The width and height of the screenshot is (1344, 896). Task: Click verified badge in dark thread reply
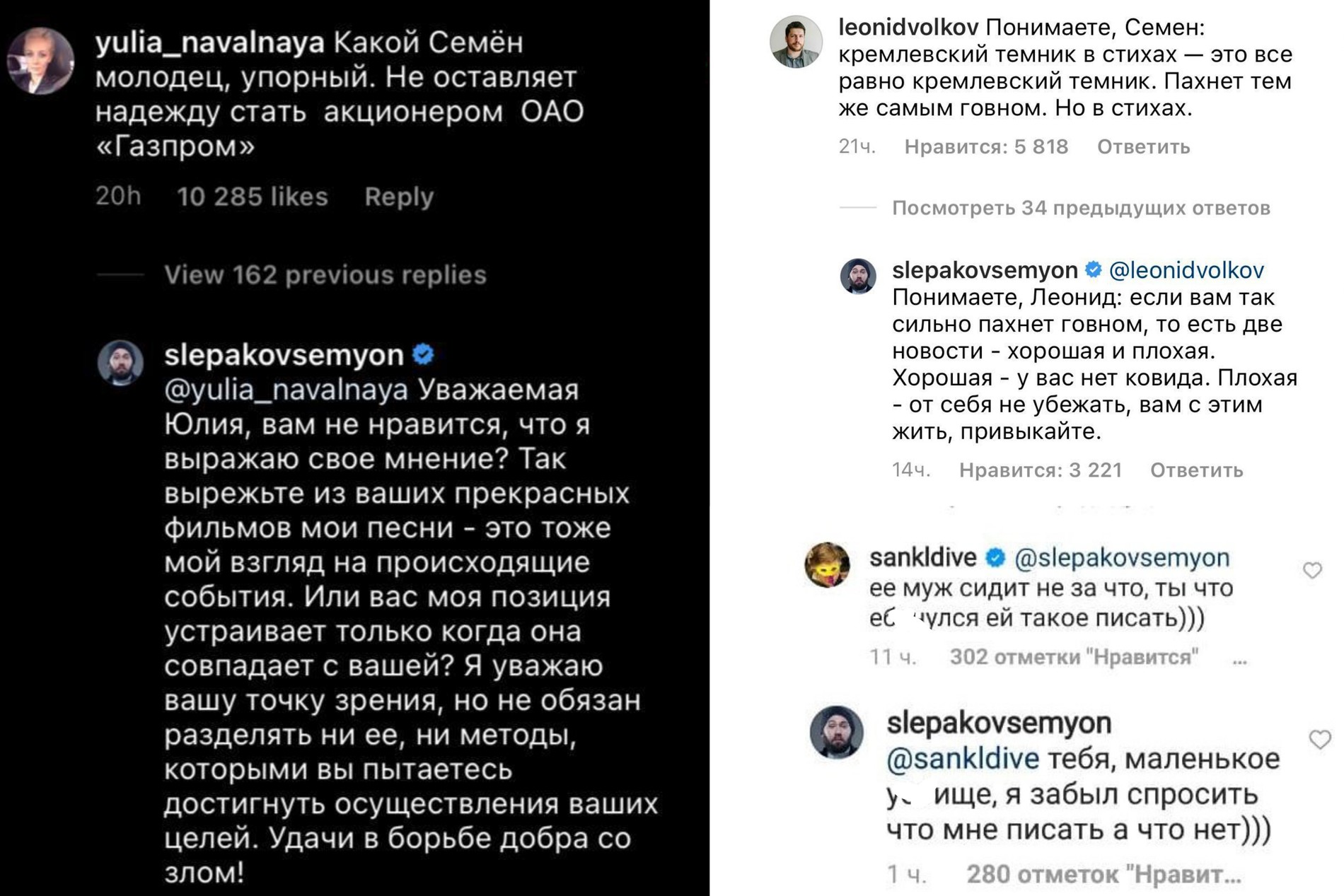point(423,354)
